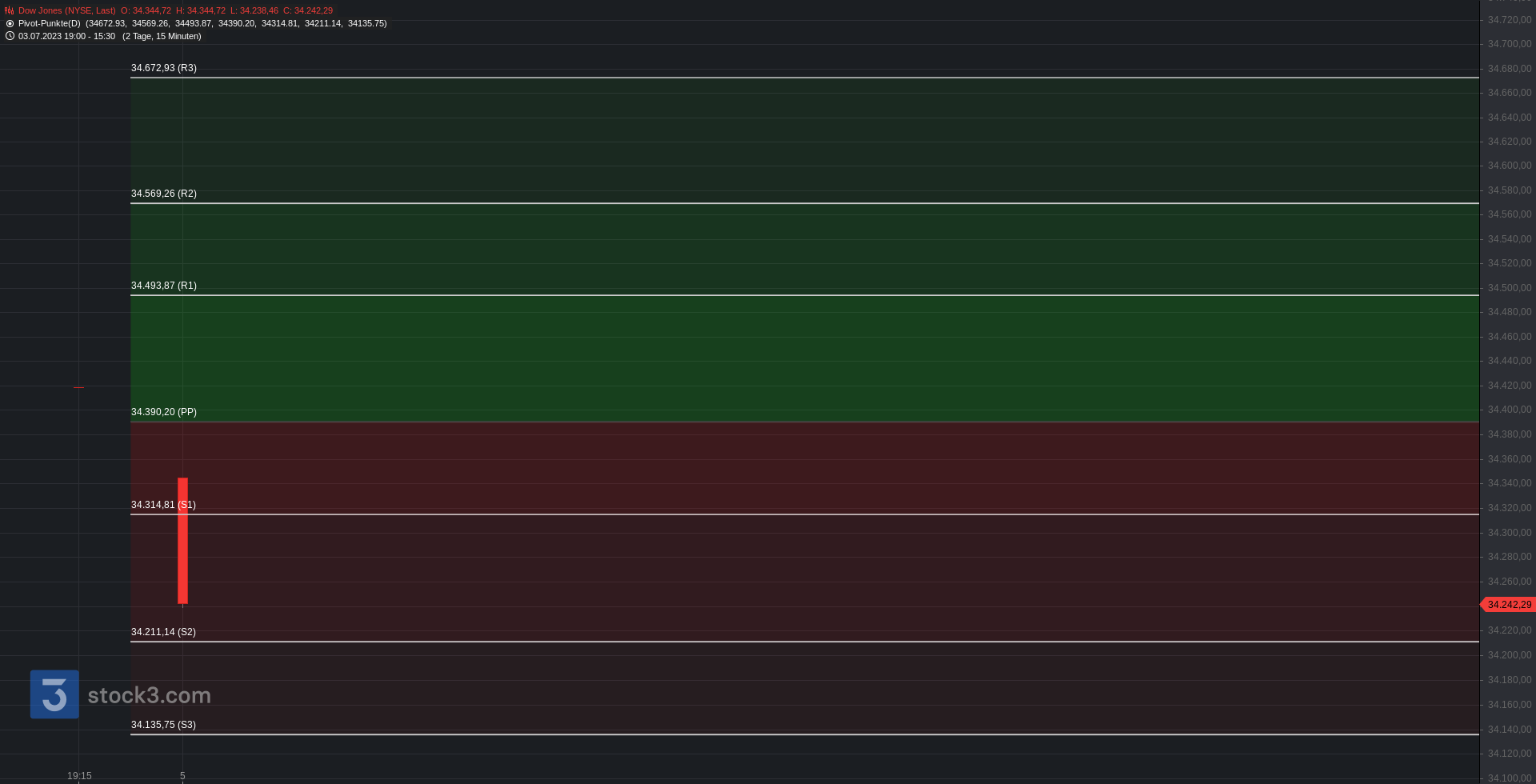The width and height of the screenshot is (1536, 784).
Task: Click the stock3 logo square icon
Action: 54,694
